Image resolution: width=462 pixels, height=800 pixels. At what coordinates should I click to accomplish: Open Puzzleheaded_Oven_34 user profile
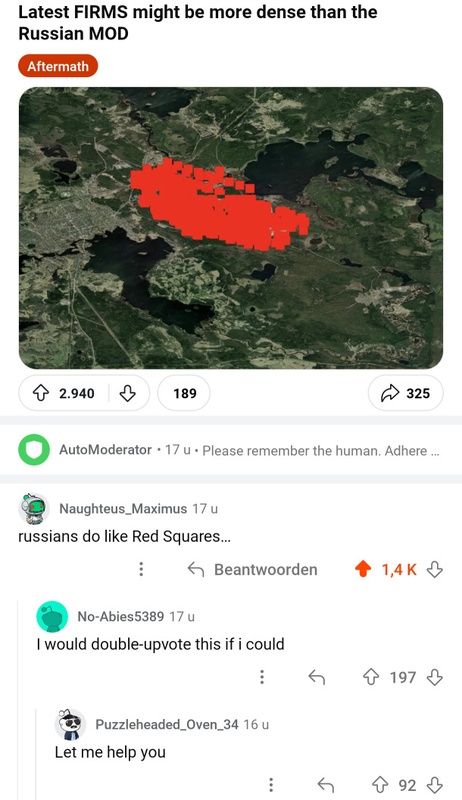tap(166, 724)
